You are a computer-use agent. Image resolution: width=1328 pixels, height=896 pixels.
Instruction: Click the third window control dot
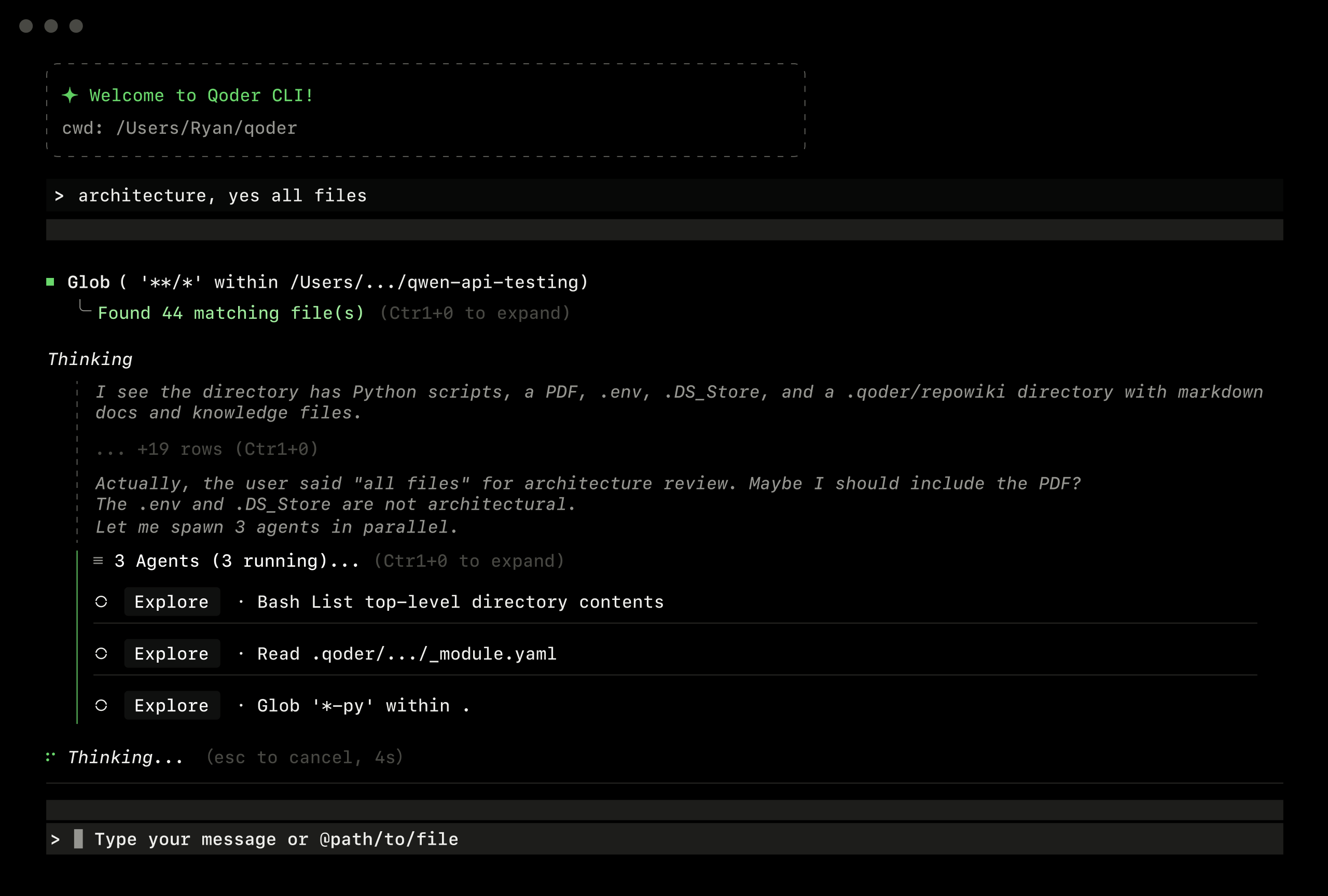[76, 26]
